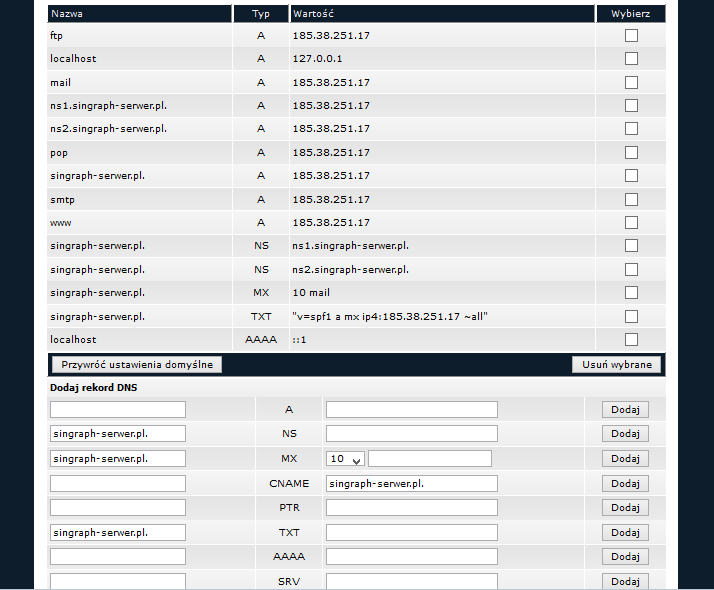Viewport: 714px width, 590px height.
Task: Select the MX 10 mail record checkbox
Action: pyautogui.click(x=631, y=292)
